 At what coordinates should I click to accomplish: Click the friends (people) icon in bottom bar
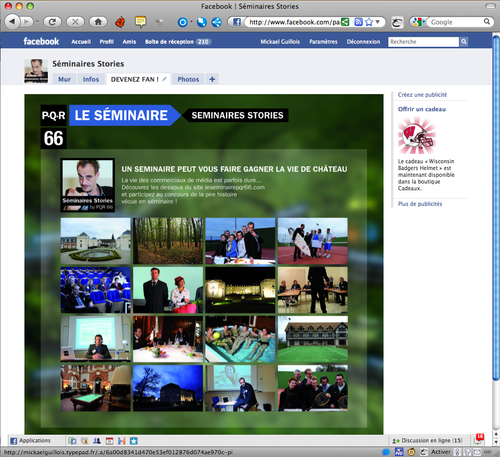[x=97, y=441]
